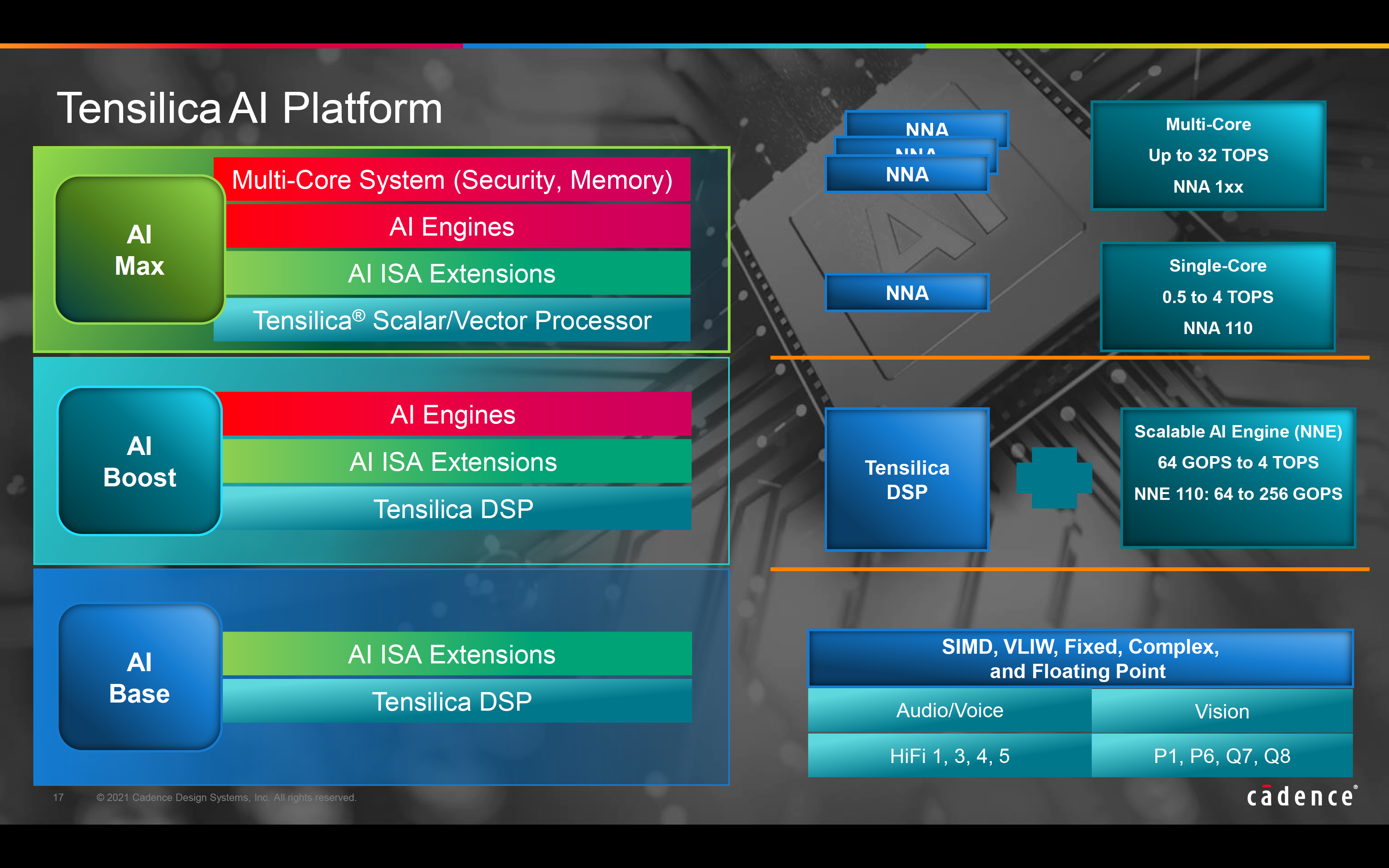Click the HiFi 1, 3, 4, 5 cell
This screenshot has width=1389, height=868.
pos(950,756)
